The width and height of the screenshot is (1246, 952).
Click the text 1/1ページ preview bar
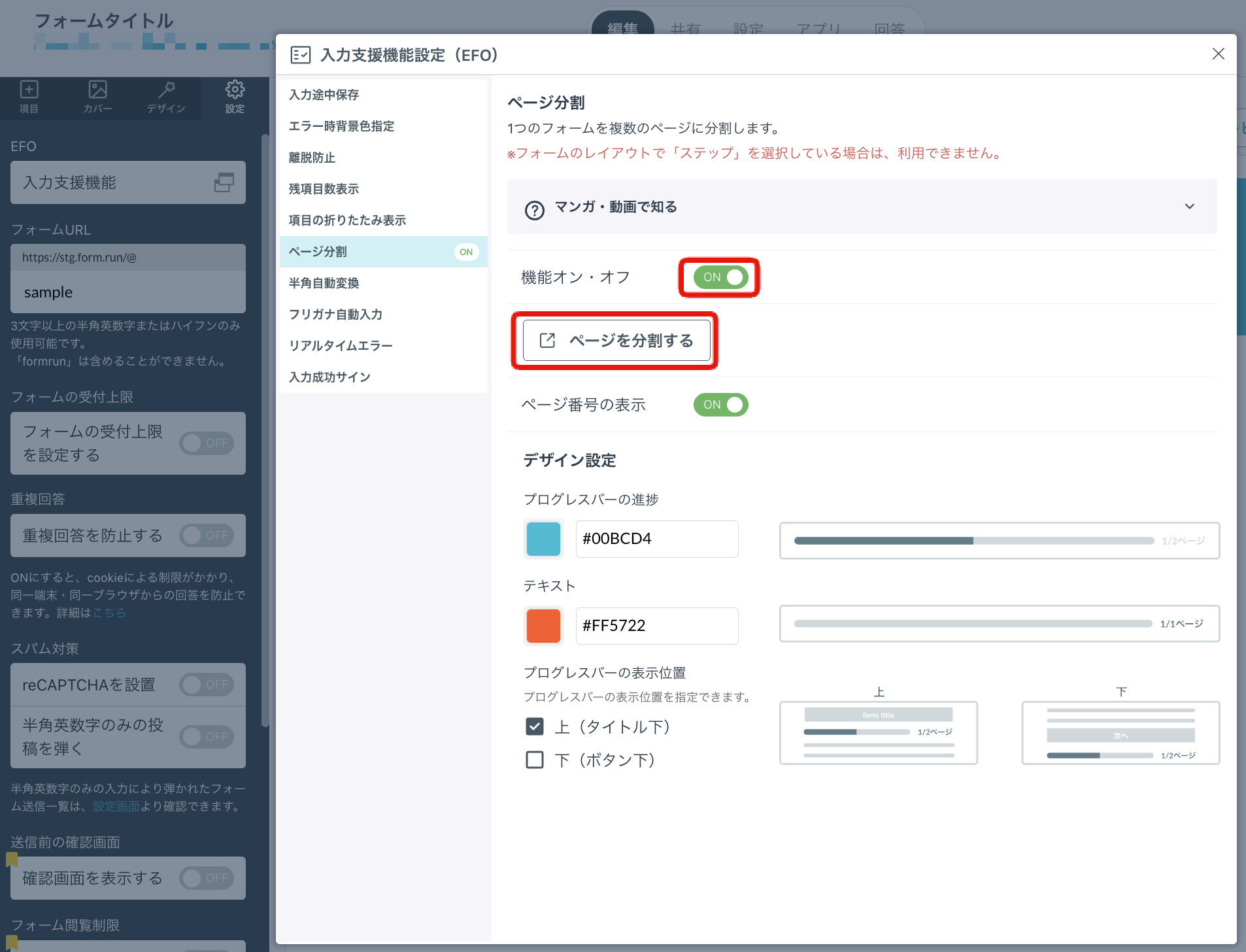pyautogui.click(x=1000, y=624)
